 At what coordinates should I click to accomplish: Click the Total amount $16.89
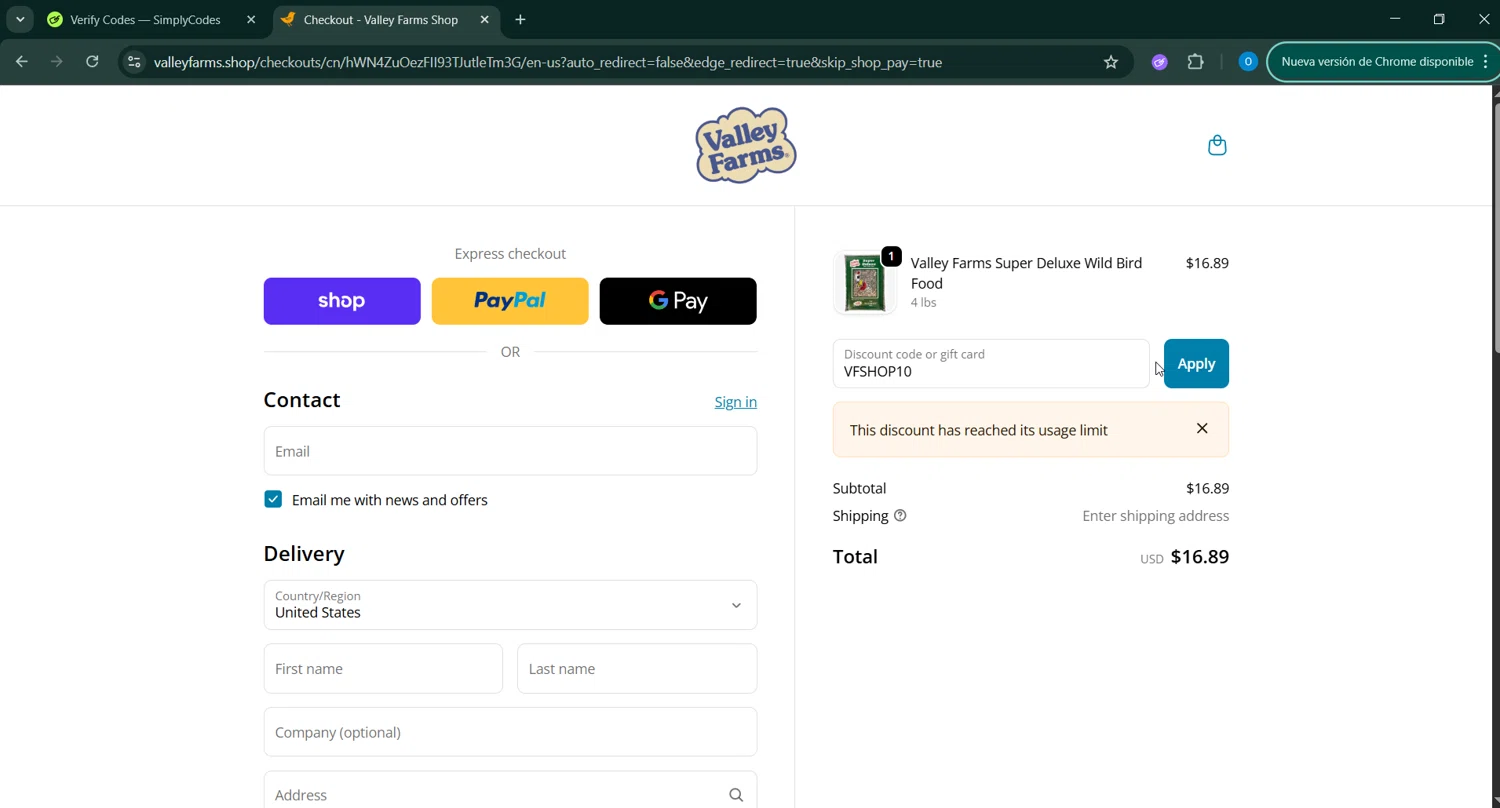coord(1200,557)
